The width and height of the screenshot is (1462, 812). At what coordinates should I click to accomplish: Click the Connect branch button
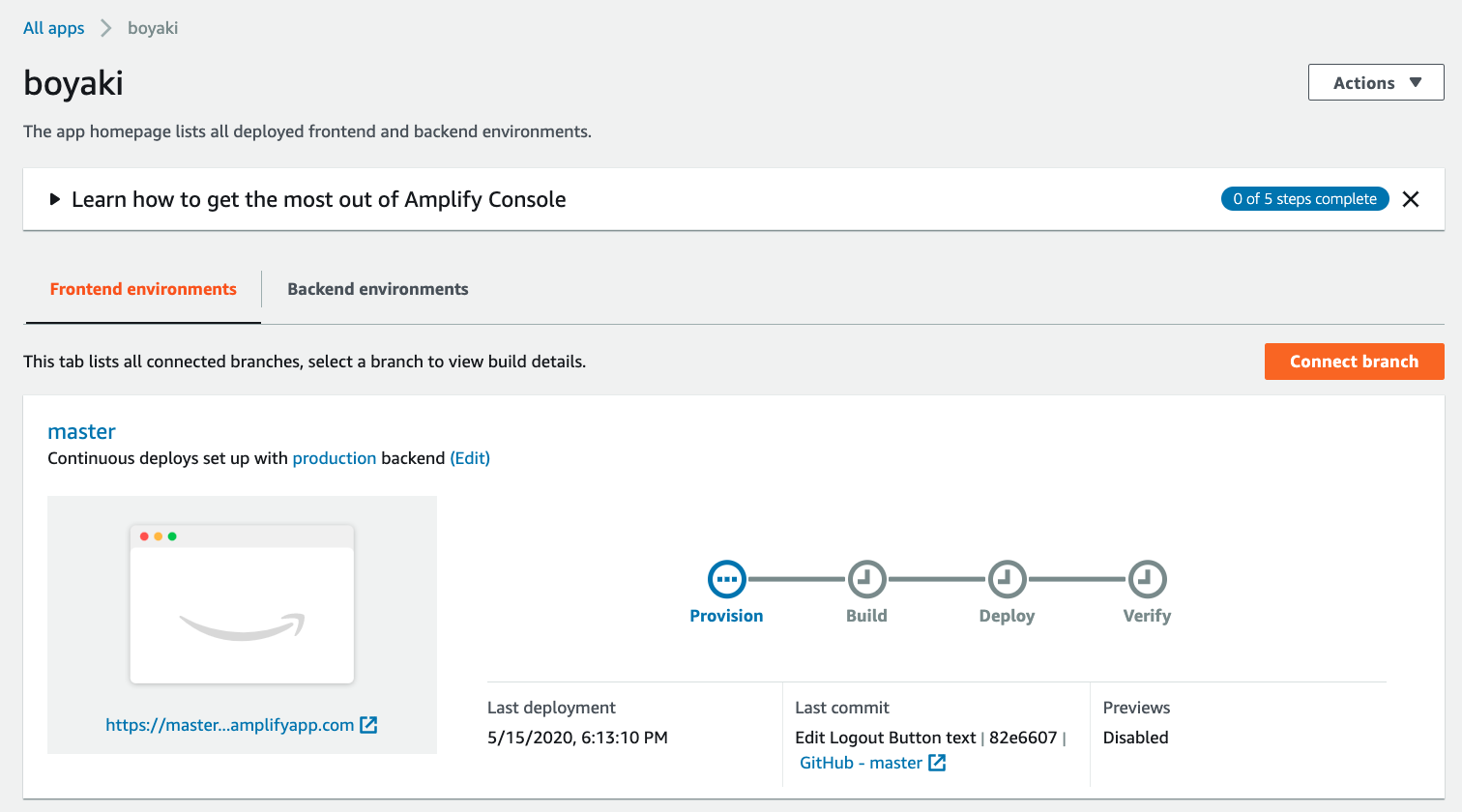(1354, 362)
